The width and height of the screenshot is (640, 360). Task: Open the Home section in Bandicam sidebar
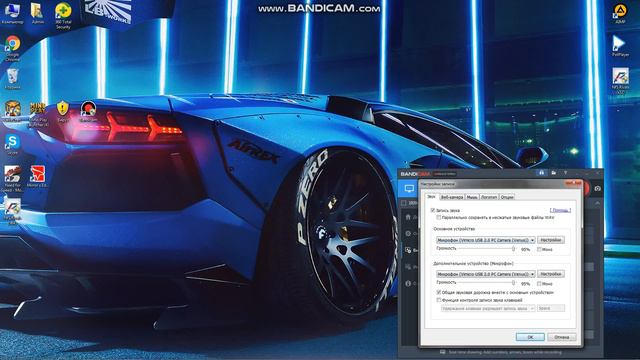pos(408,217)
